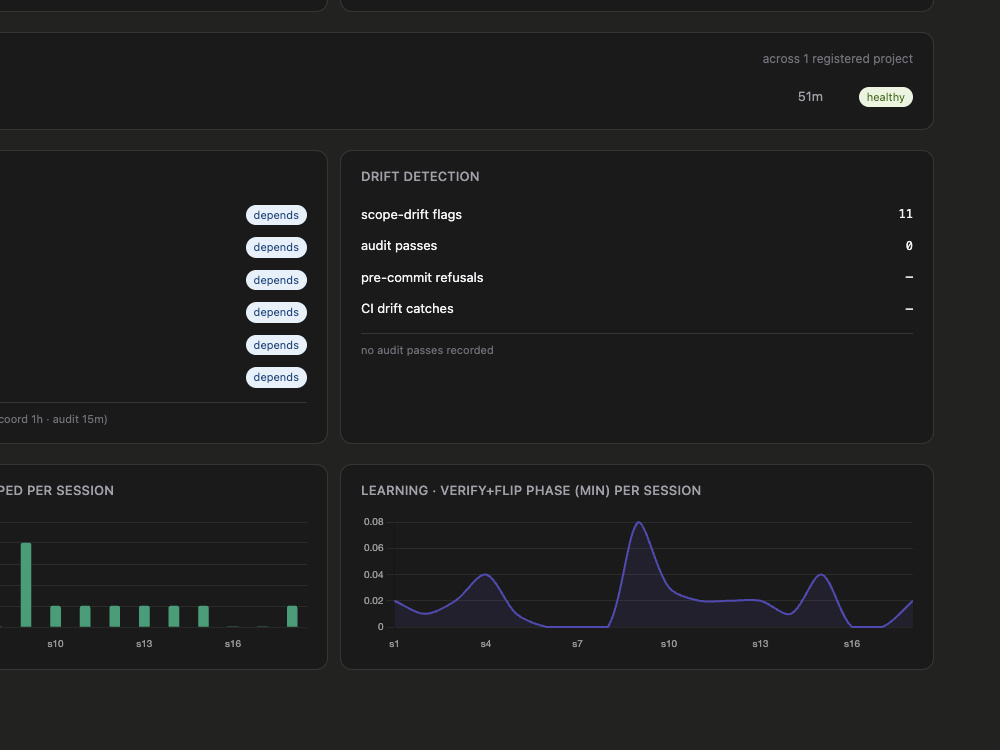Click the "0.04" y-axis label
This screenshot has height=750, width=1000.
tap(373, 575)
